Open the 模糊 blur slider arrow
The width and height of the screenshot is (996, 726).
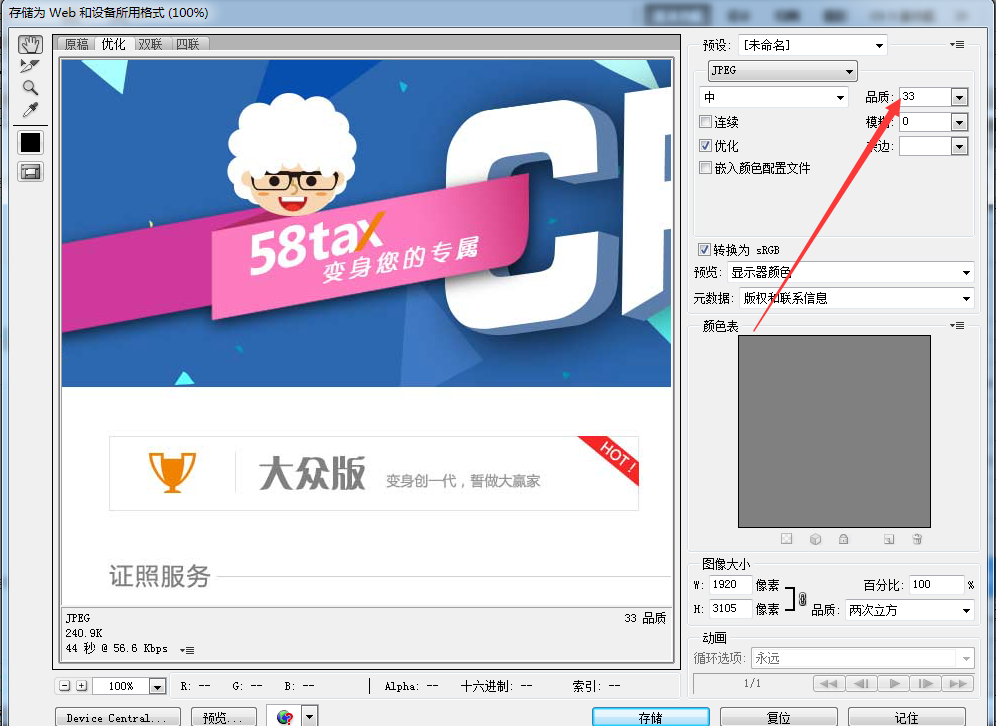[x=959, y=122]
